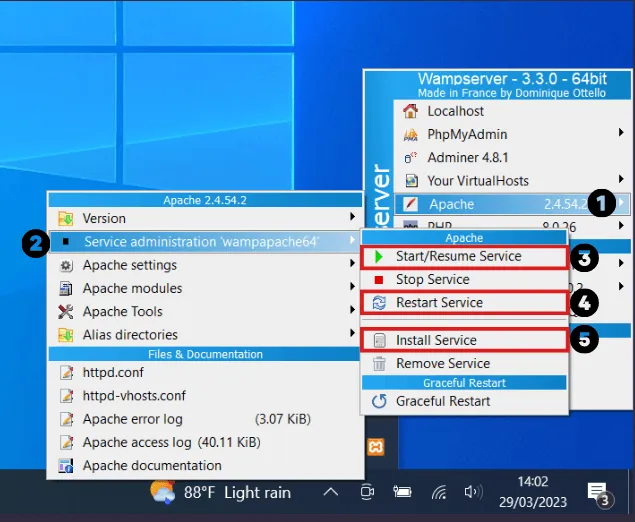Click the orange XAMPP taskbar icon
Image resolution: width=635 pixels, height=522 pixels.
(x=376, y=447)
